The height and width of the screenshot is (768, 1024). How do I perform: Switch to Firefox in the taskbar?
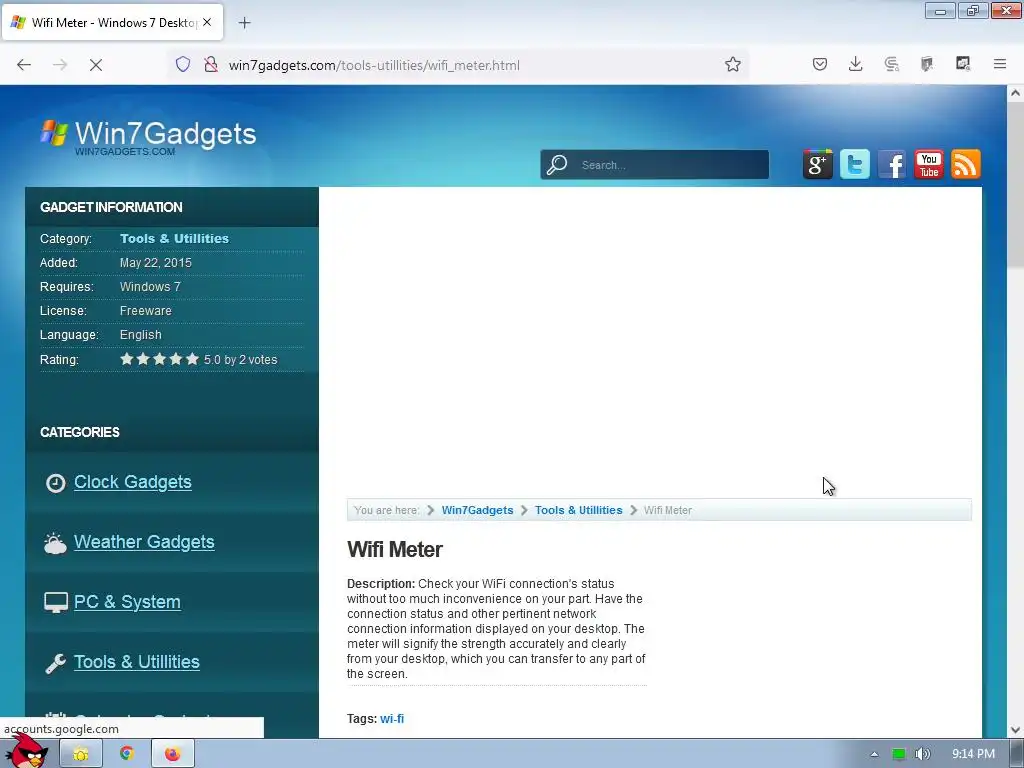tap(172, 754)
